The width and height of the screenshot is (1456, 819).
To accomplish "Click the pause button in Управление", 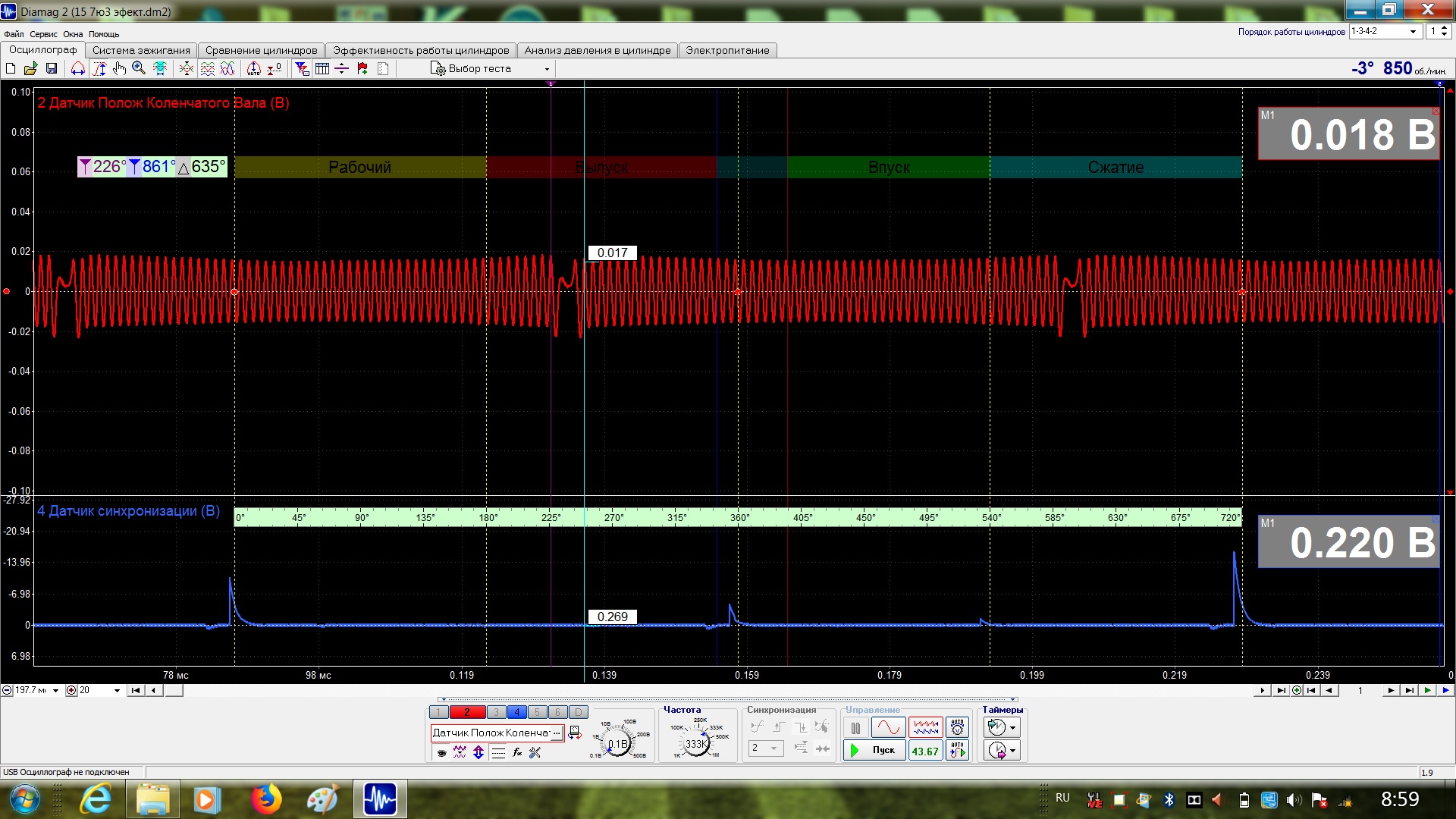I will click(x=855, y=728).
